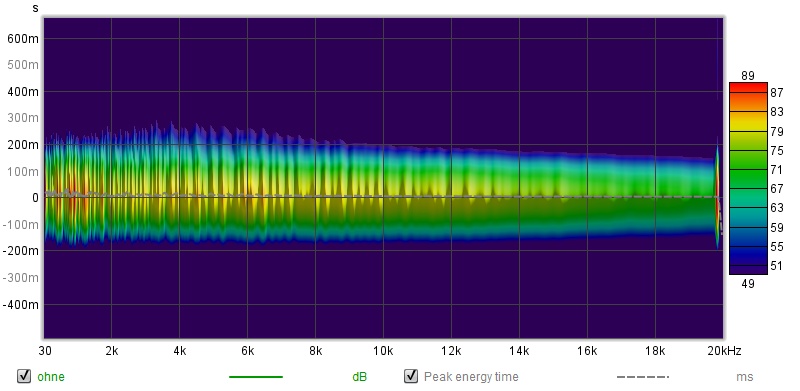Select the ohne measurement label
This screenshot has height=391, width=800.
click(51, 377)
